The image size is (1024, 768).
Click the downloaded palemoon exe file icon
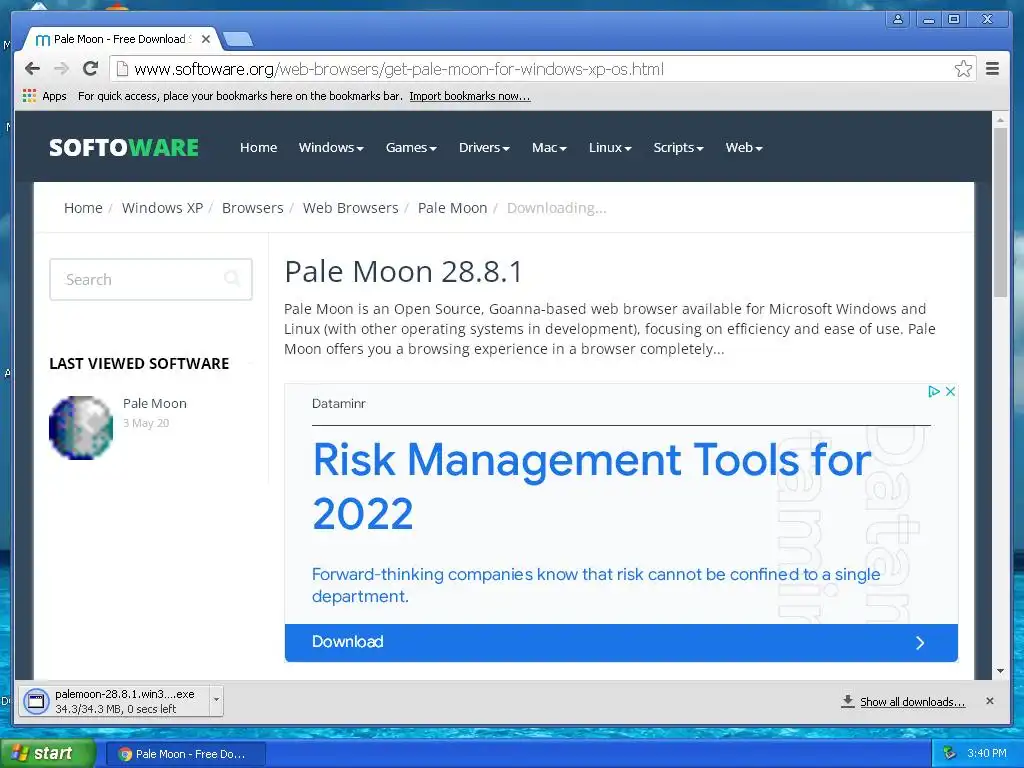36,701
